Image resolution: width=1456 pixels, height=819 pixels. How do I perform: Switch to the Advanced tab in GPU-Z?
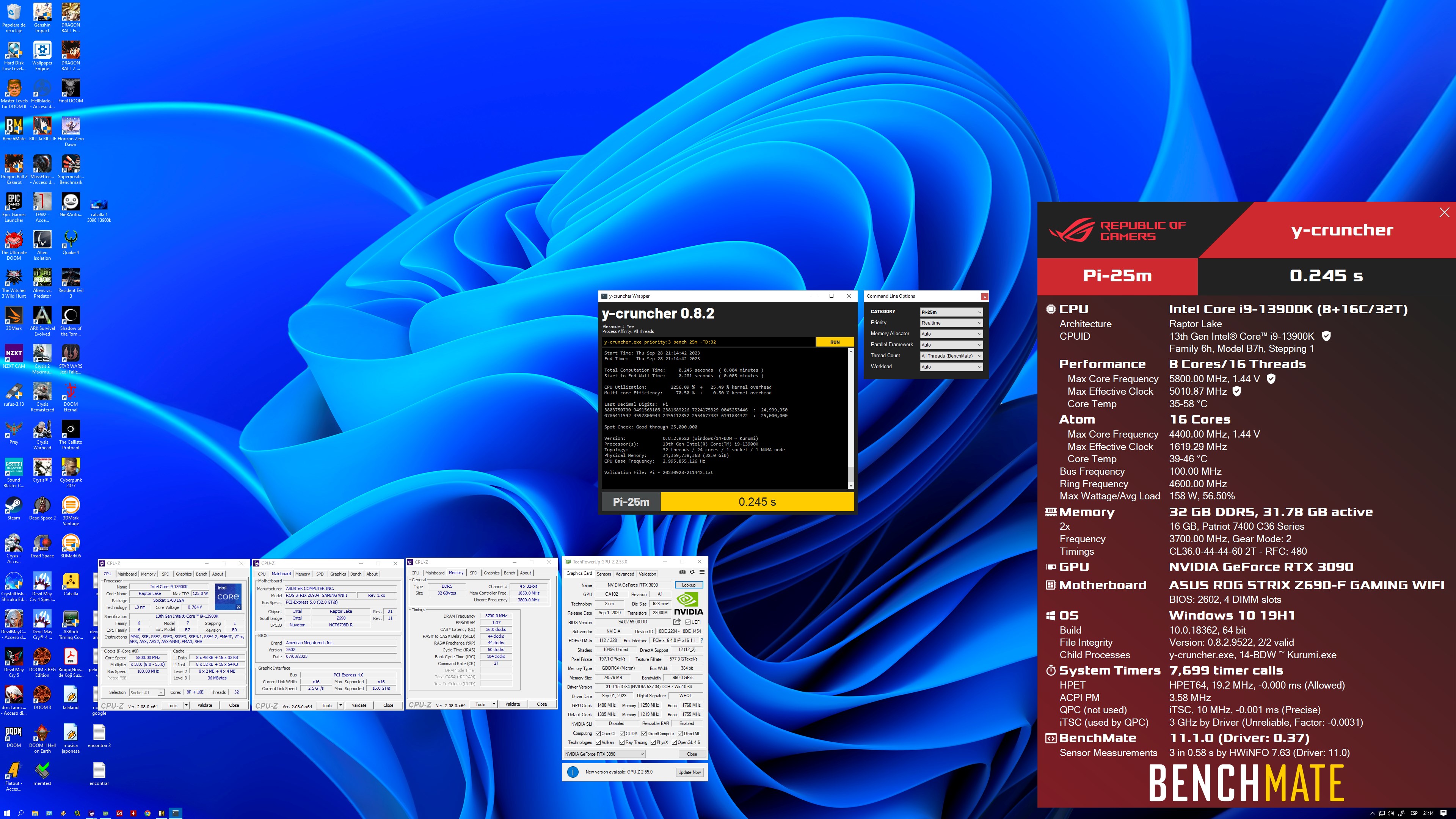coord(624,574)
